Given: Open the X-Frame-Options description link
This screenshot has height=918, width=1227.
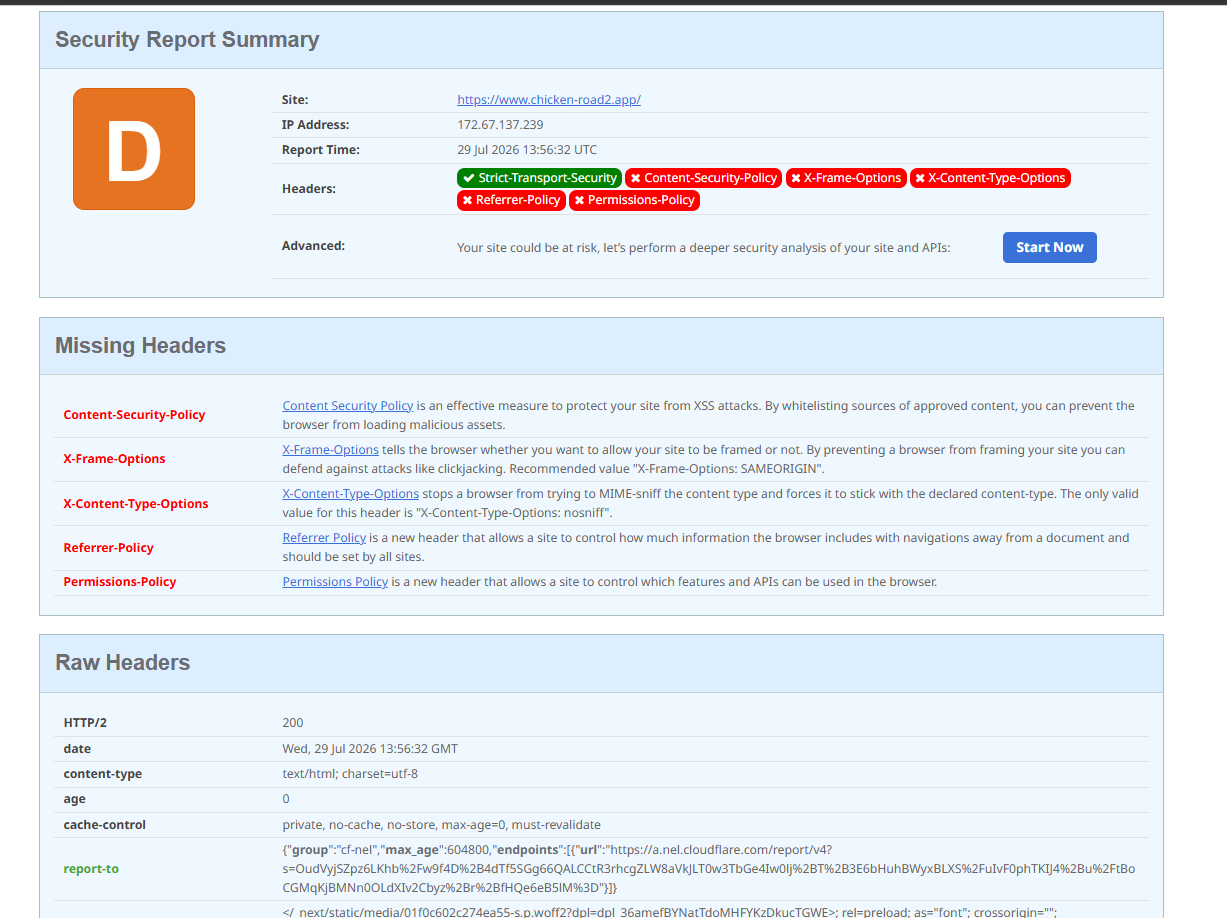Looking at the screenshot, I should click(331, 450).
